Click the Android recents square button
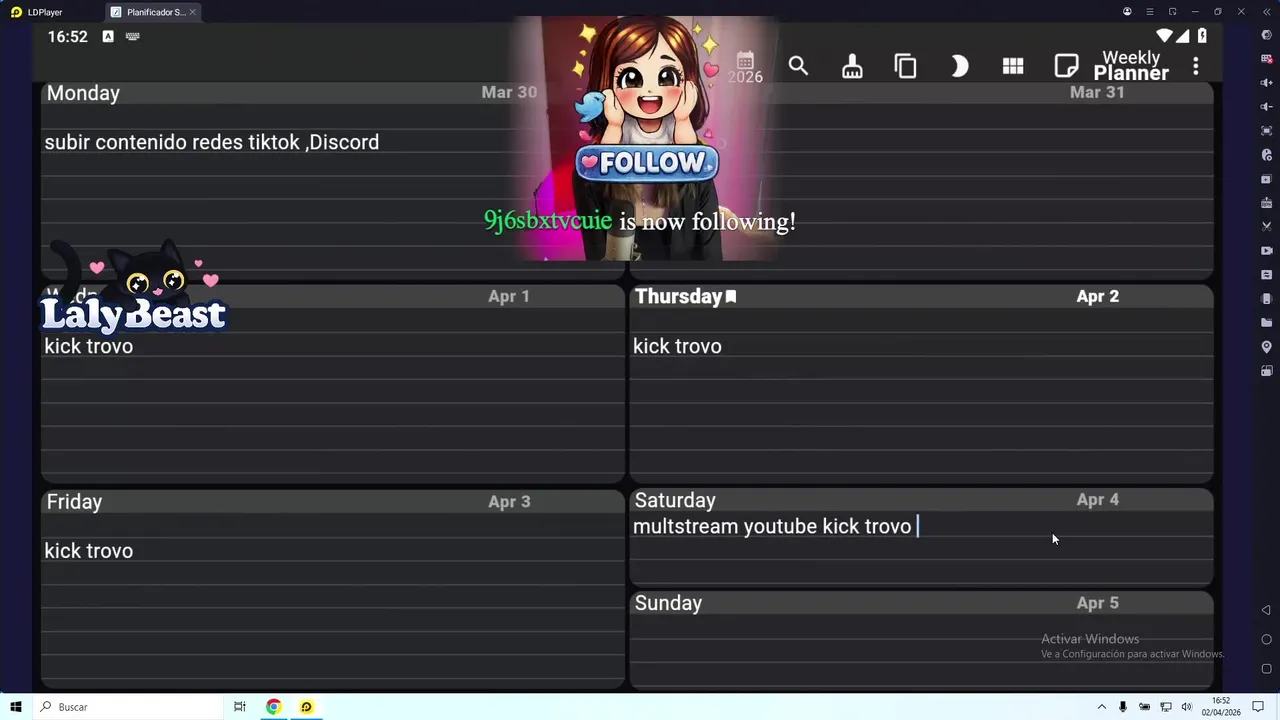Viewport: 1280px width, 720px height. [x=1266, y=669]
